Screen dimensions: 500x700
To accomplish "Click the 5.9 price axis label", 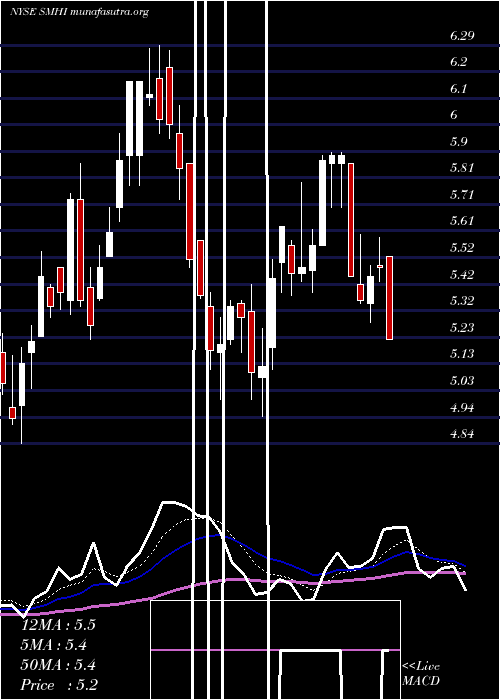I will pyautogui.click(x=458, y=142).
